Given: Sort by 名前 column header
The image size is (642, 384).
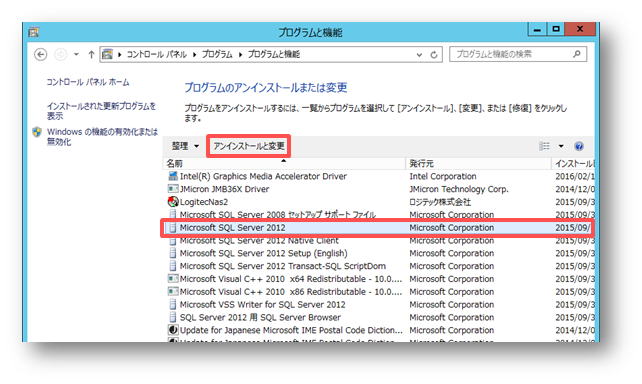Looking at the screenshot, I should [284, 163].
